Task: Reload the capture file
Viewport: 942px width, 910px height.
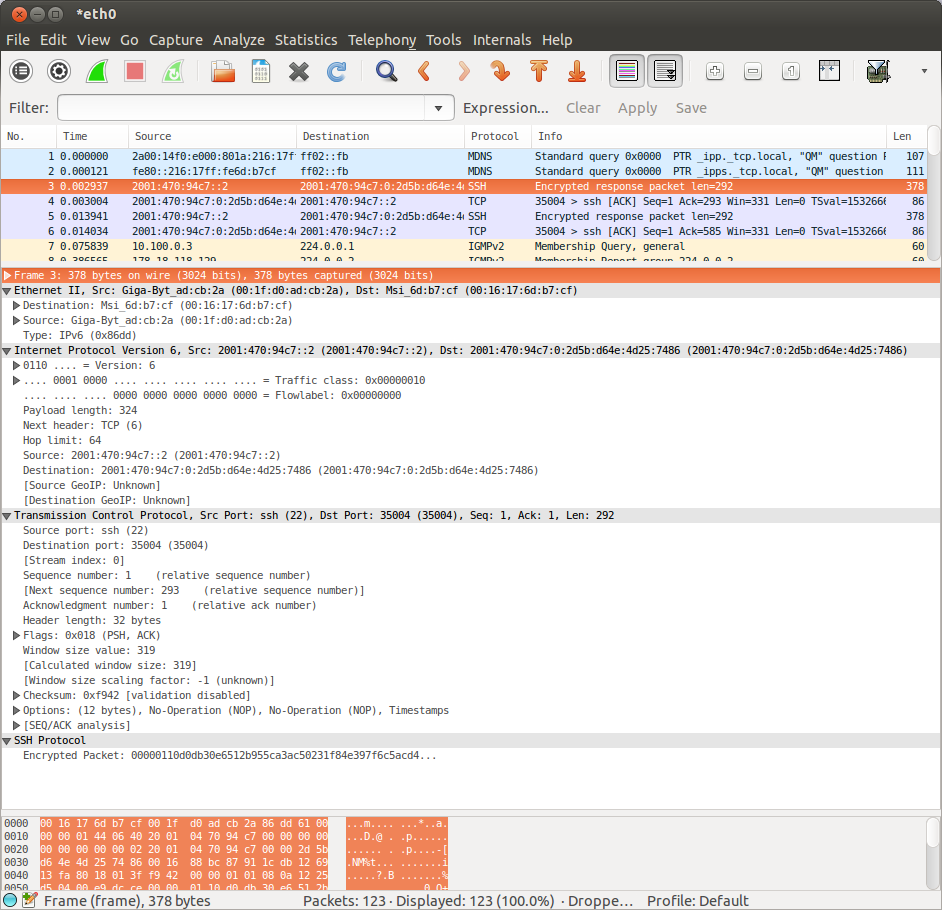Action: pos(336,71)
